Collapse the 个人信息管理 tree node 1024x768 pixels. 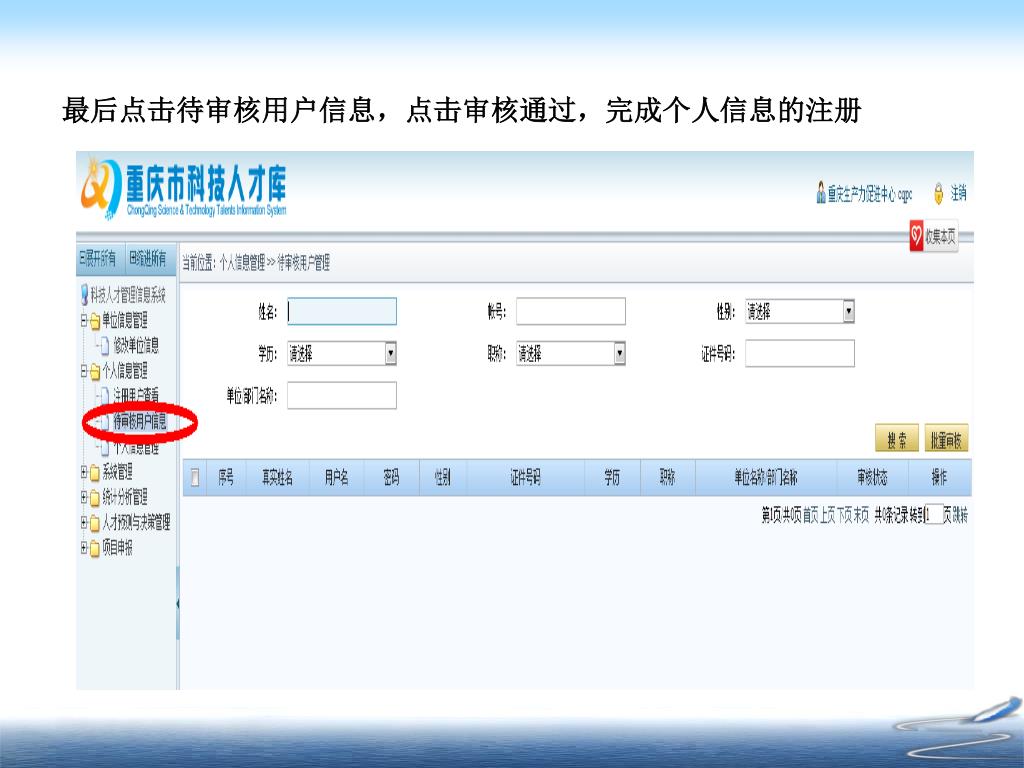(x=84, y=371)
